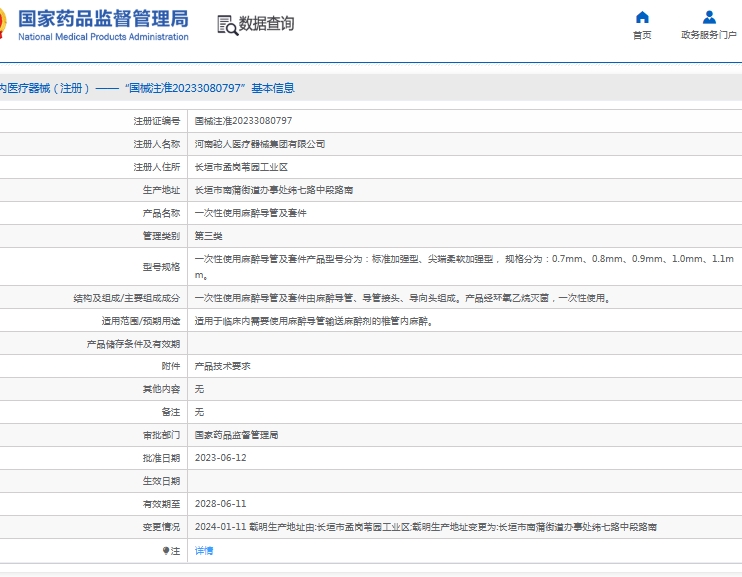Click registrant address 长垣市孟岗苇园工业区

[241, 167]
